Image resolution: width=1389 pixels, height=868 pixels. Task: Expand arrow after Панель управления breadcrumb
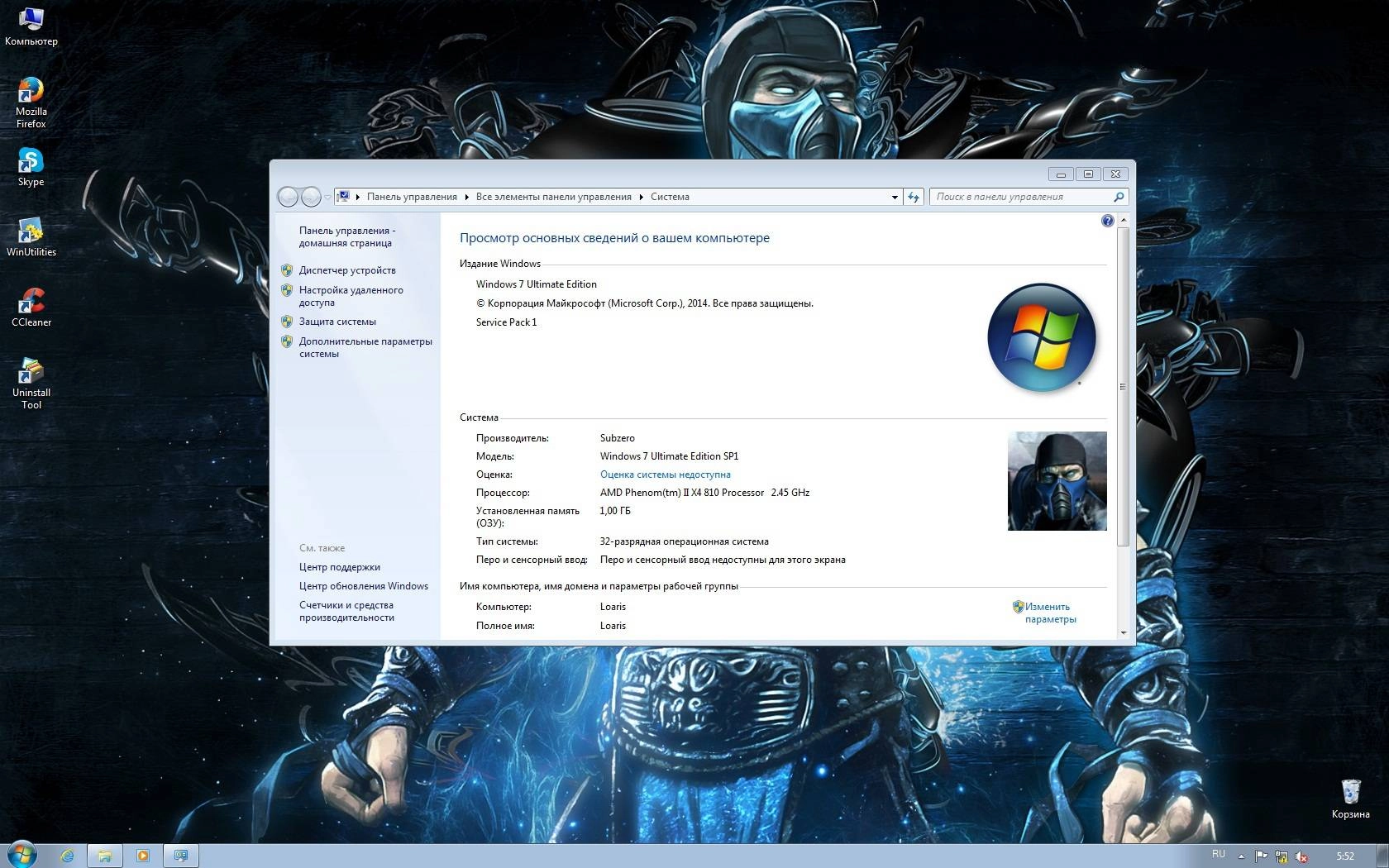coord(466,197)
